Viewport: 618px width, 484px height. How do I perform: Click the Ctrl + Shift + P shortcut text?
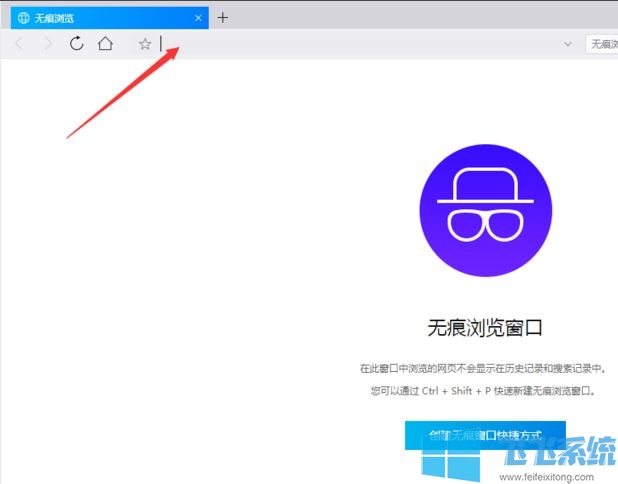(x=456, y=391)
